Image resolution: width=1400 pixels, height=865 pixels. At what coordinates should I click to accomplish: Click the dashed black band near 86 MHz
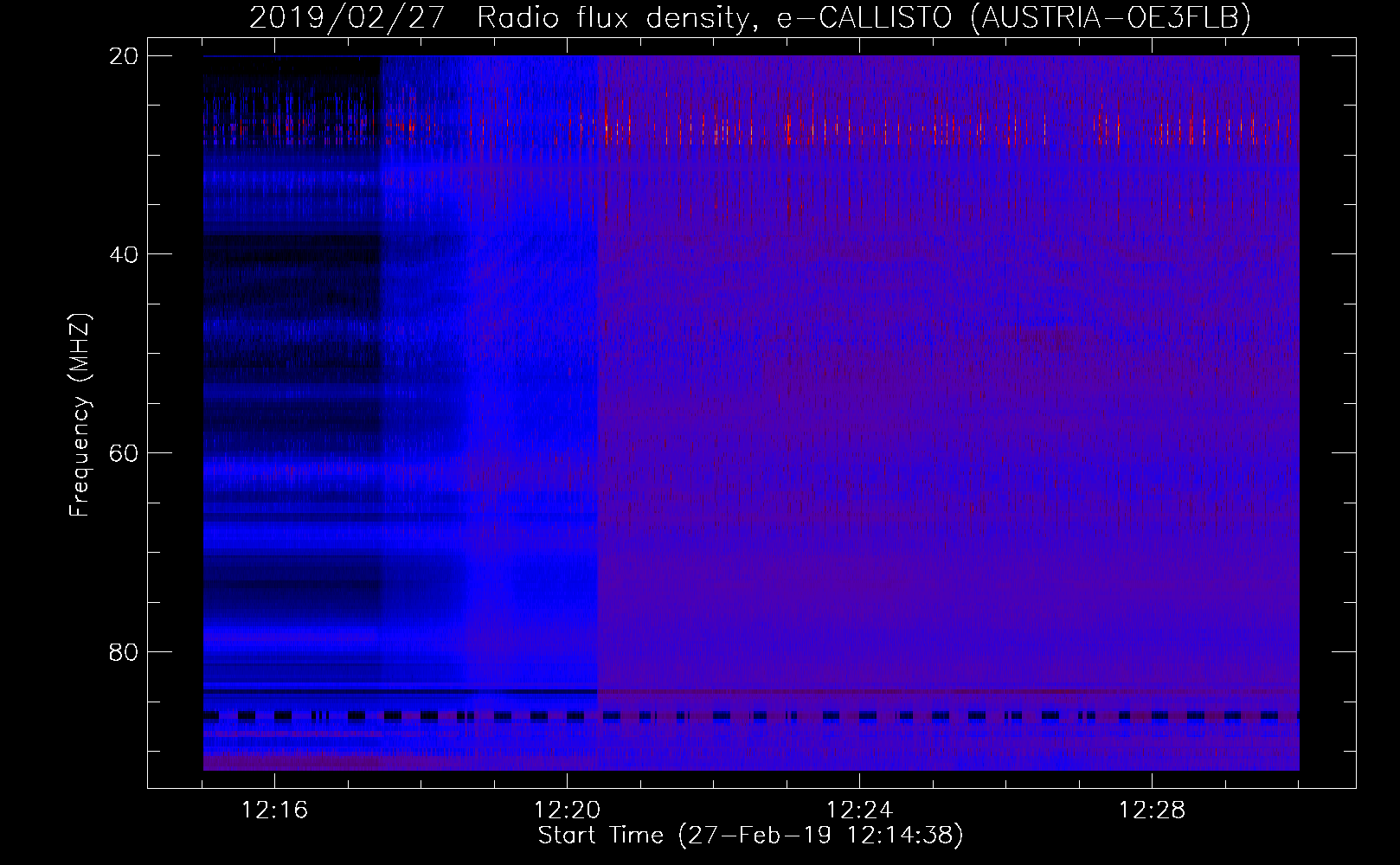click(x=751, y=715)
